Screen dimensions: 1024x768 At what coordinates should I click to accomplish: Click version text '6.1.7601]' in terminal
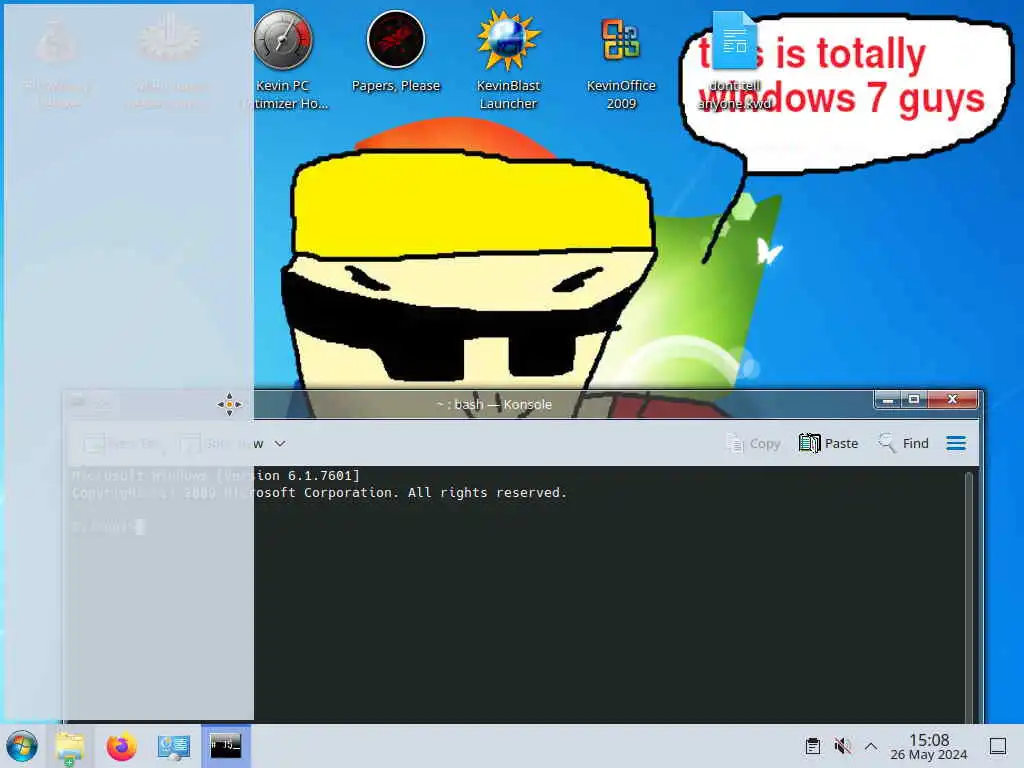click(x=324, y=475)
